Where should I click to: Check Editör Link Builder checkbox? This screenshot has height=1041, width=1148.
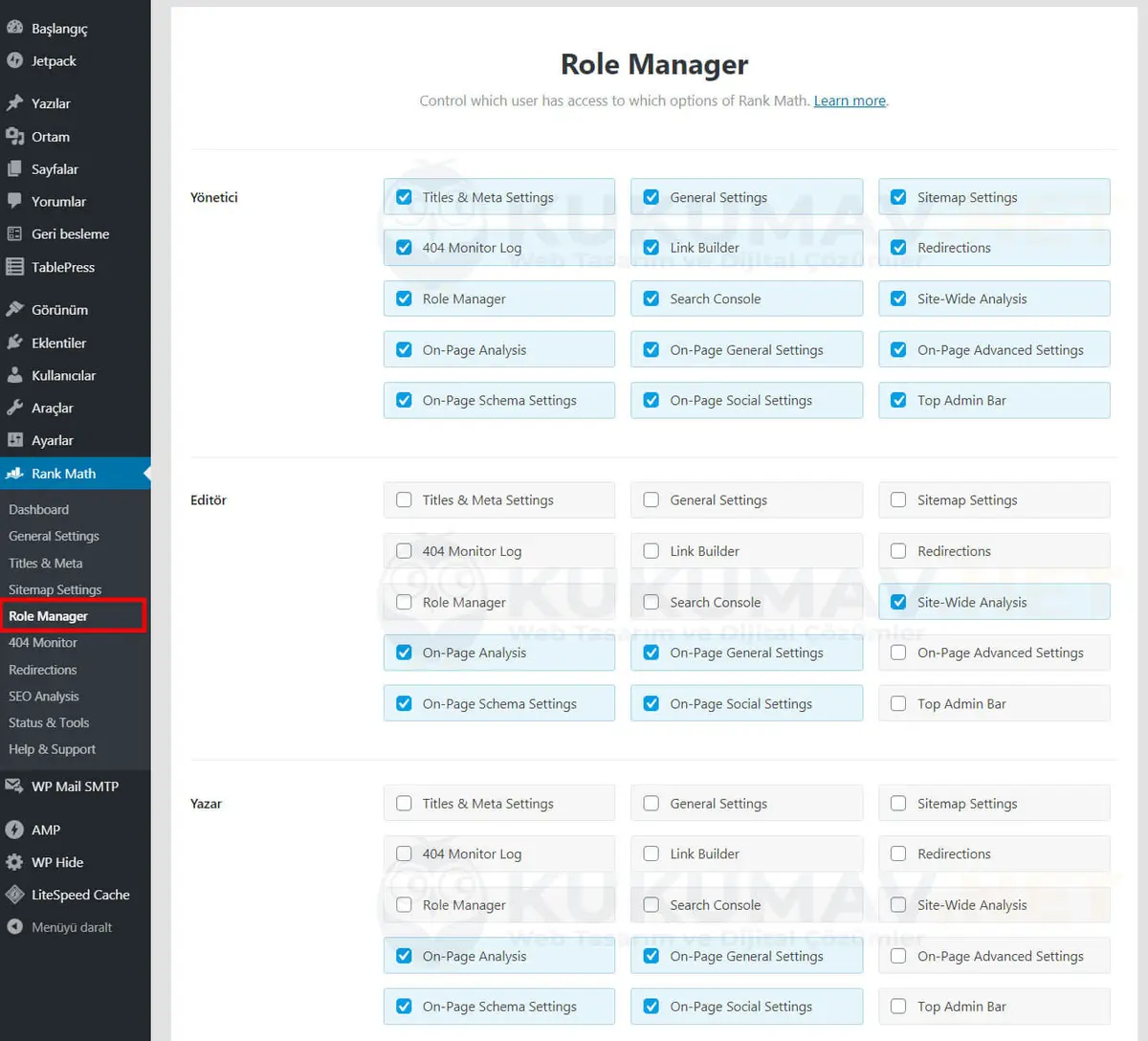[x=651, y=551]
